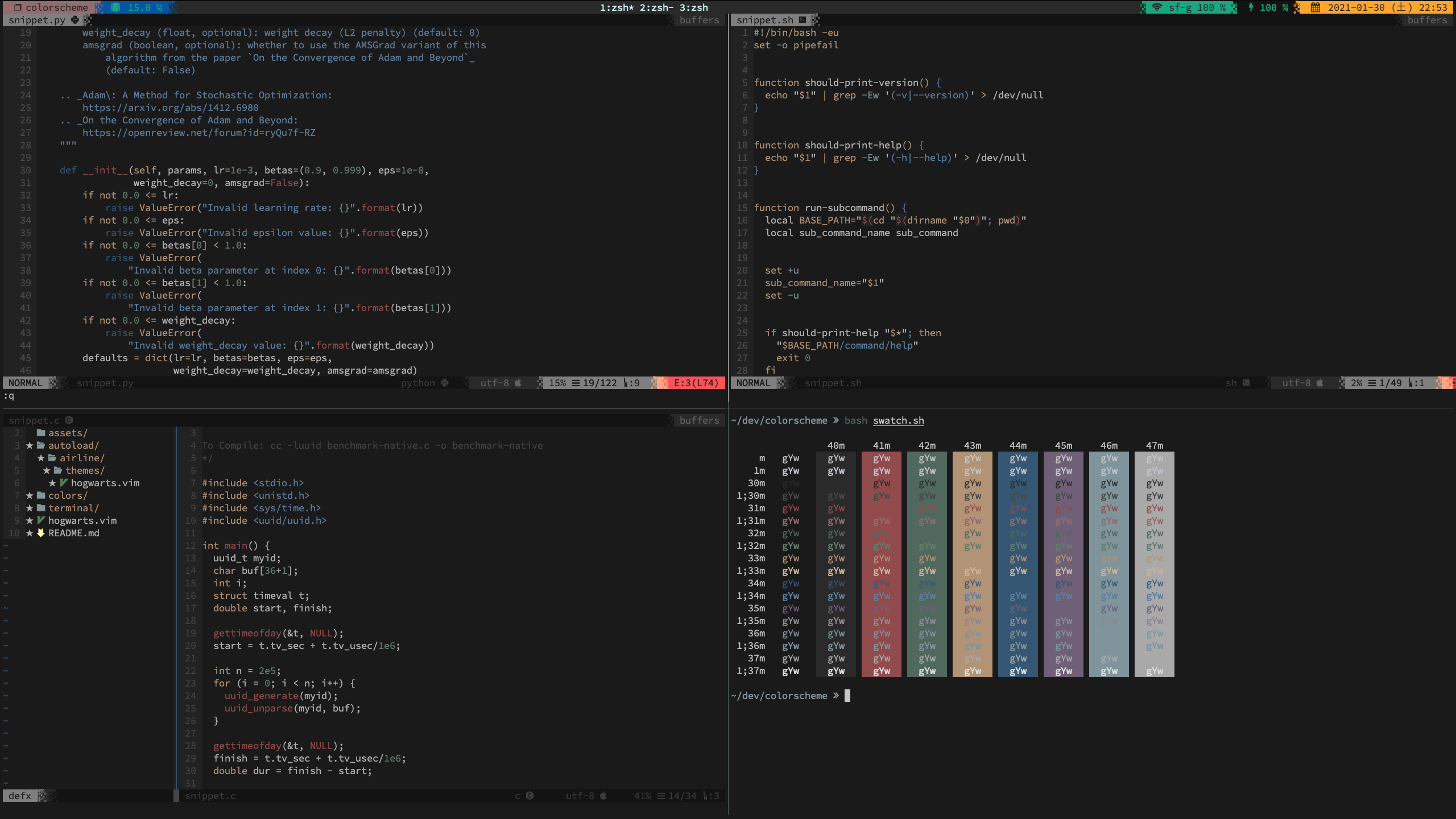Click the Wi-Fi icon in tmux status bar
This screenshot has width=1456, height=819.
coord(1157,7)
